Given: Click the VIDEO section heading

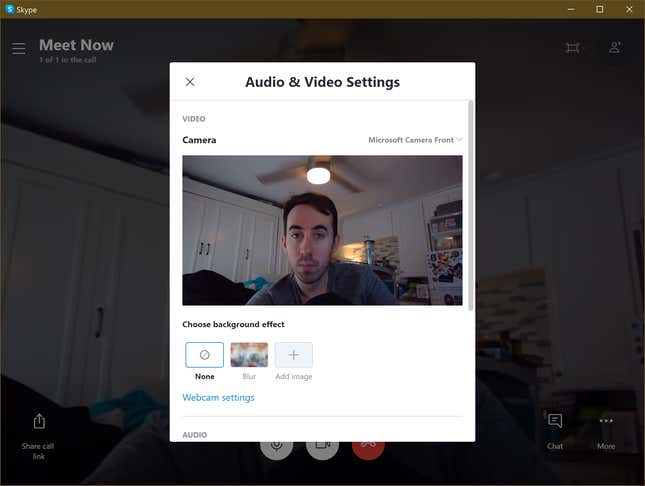Looking at the screenshot, I should (194, 119).
